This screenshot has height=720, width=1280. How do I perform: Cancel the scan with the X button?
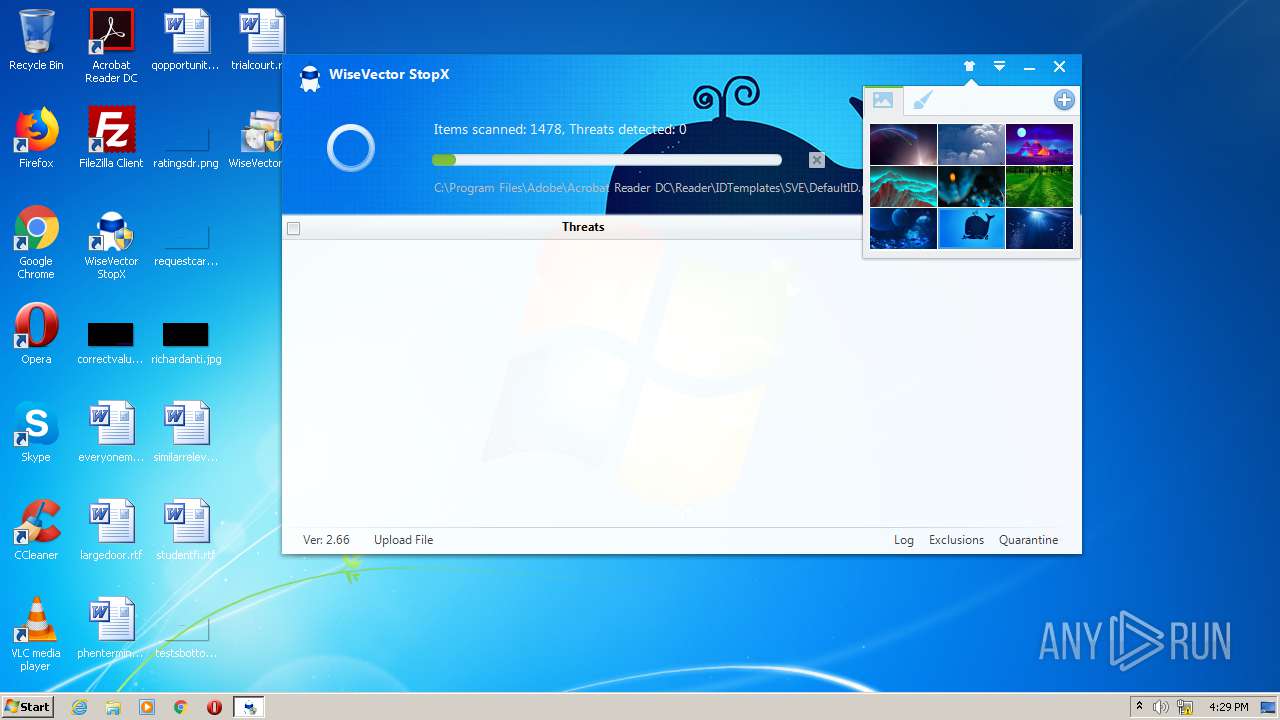click(x=817, y=160)
